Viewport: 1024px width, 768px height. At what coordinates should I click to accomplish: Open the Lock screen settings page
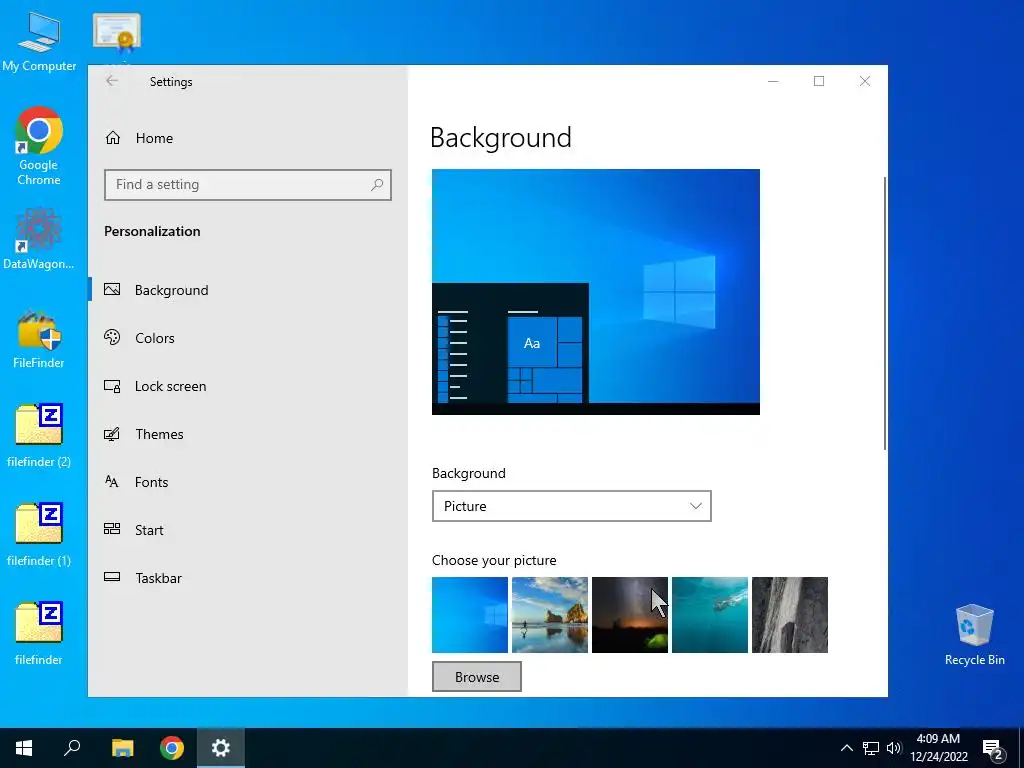(x=248, y=386)
